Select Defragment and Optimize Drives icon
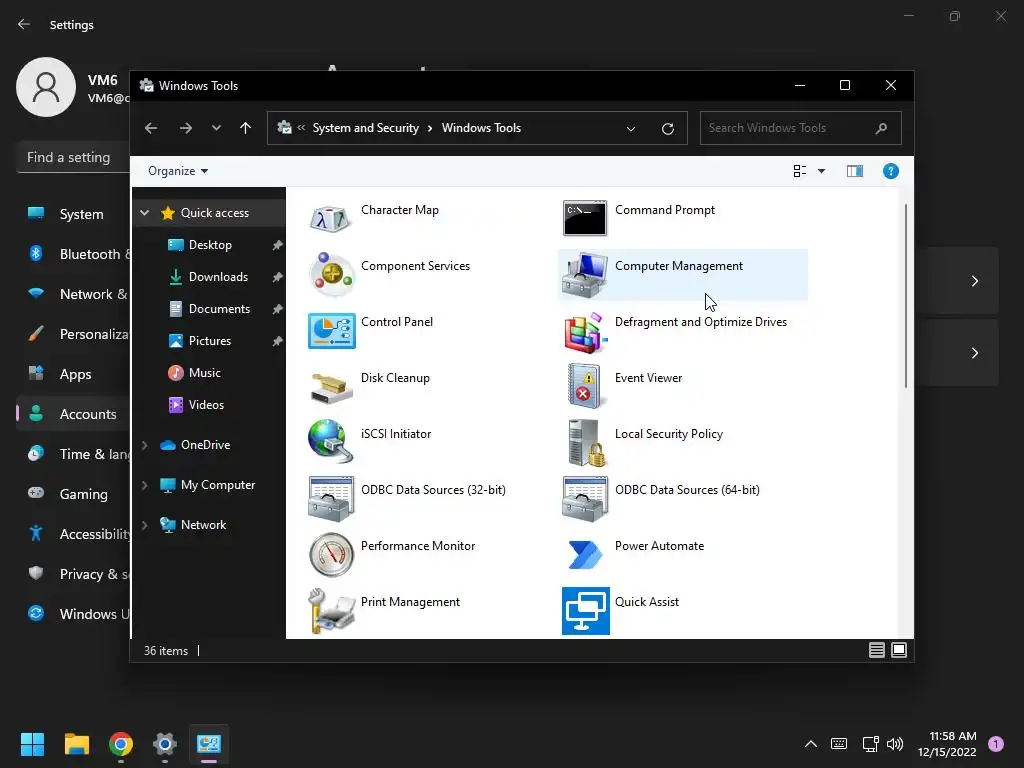This screenshot has width=1024, height=768. [584, 331]
